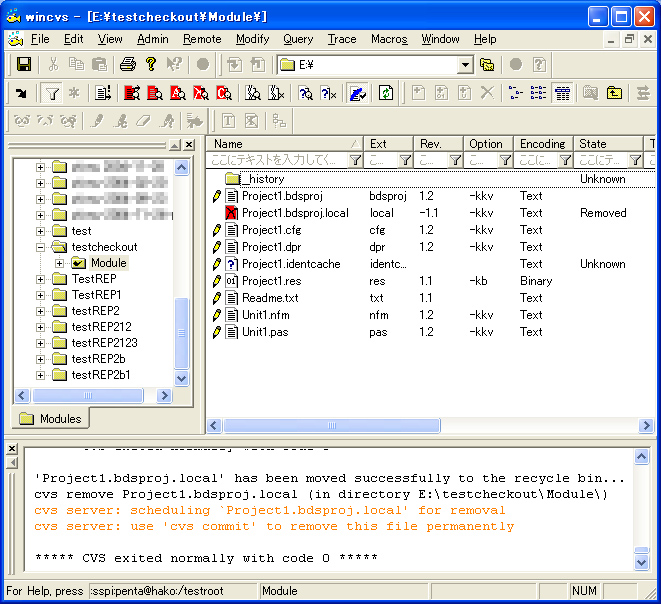
Task: Close the console output pane with x
Action: 12,448
